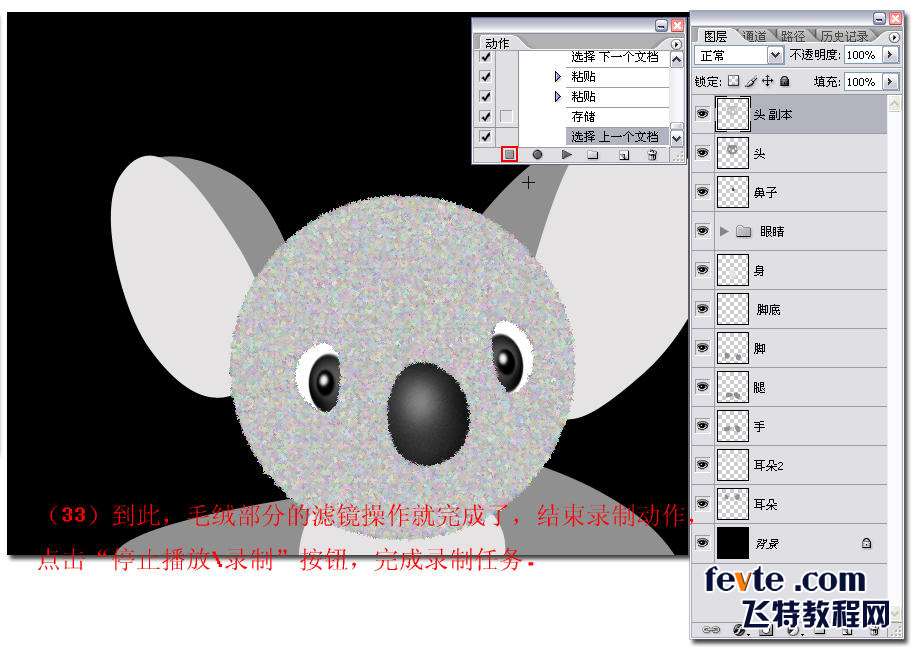Screen dimensions: 916x652
Task: Open the 正常 blend mode dropdown
Action: [x=775, y=56]
